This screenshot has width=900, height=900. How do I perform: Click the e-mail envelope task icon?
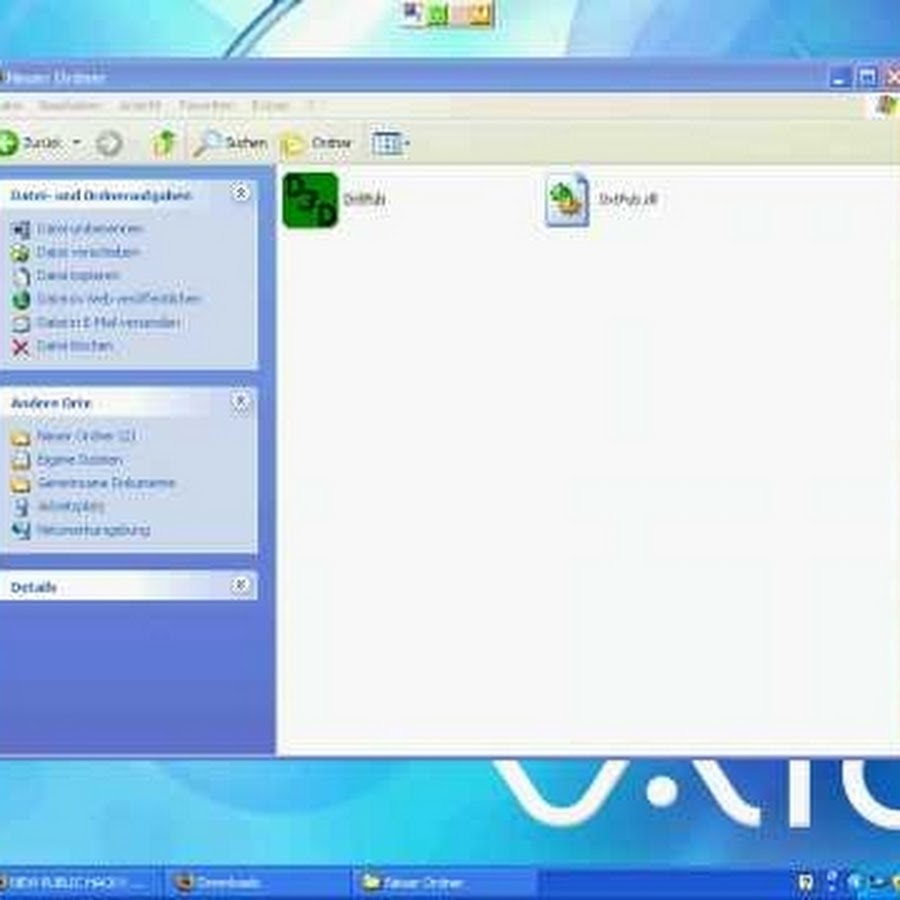point(21,324)
